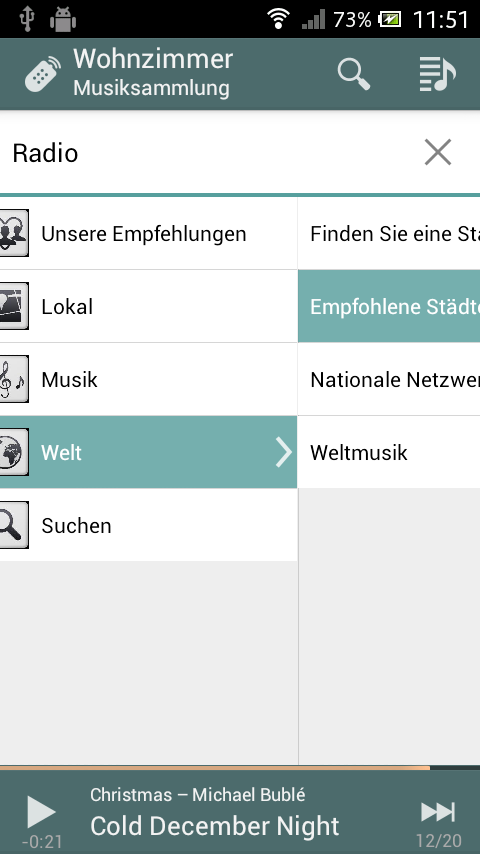Open the Weltmusik entry
480x854 pixels.
tap(389, 452)
